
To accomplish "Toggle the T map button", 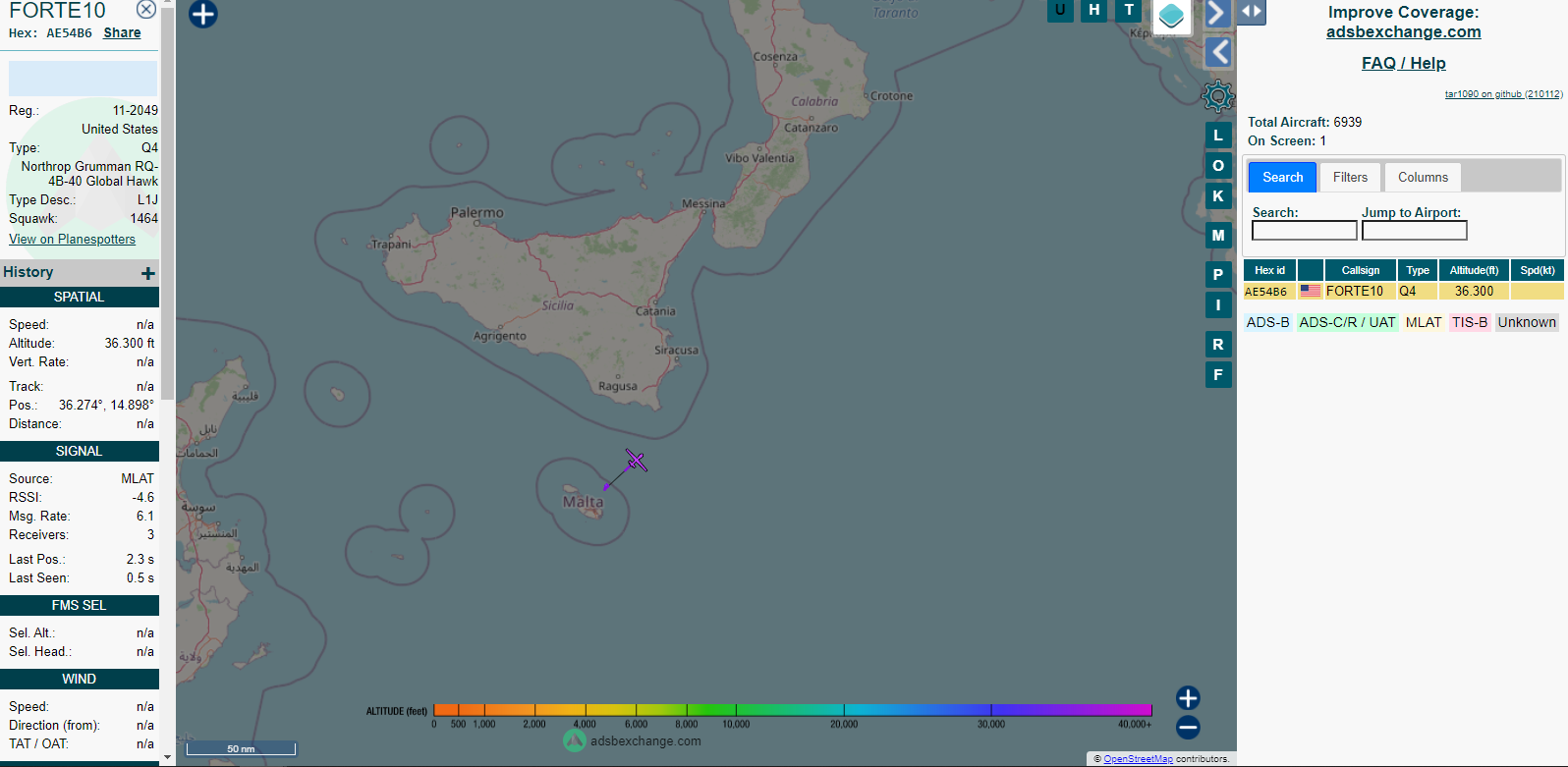I will tap(1129, 10).
